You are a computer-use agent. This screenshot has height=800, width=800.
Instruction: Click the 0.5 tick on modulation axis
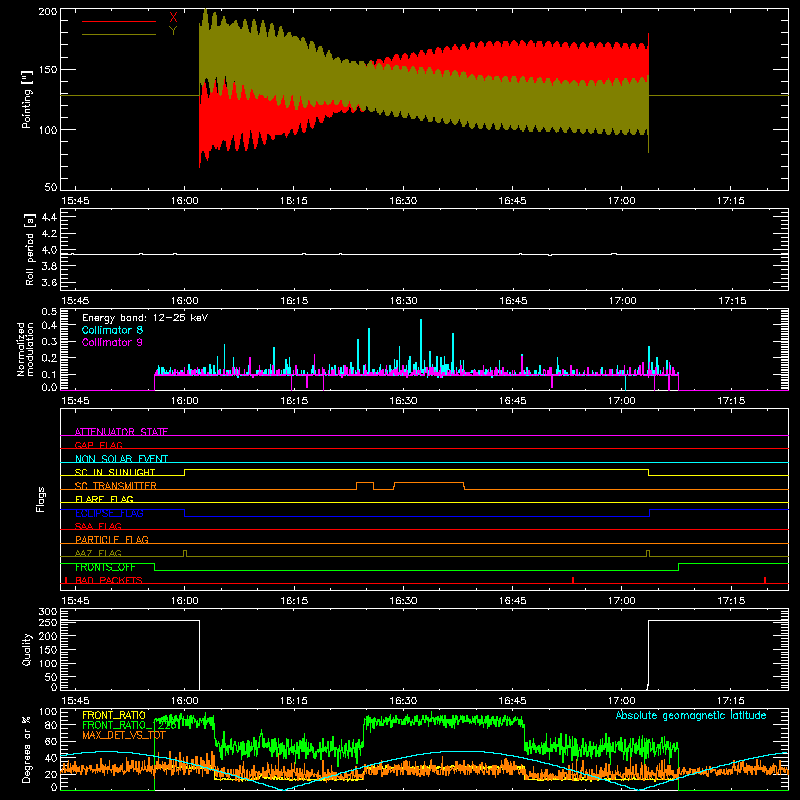pos(49,312)
